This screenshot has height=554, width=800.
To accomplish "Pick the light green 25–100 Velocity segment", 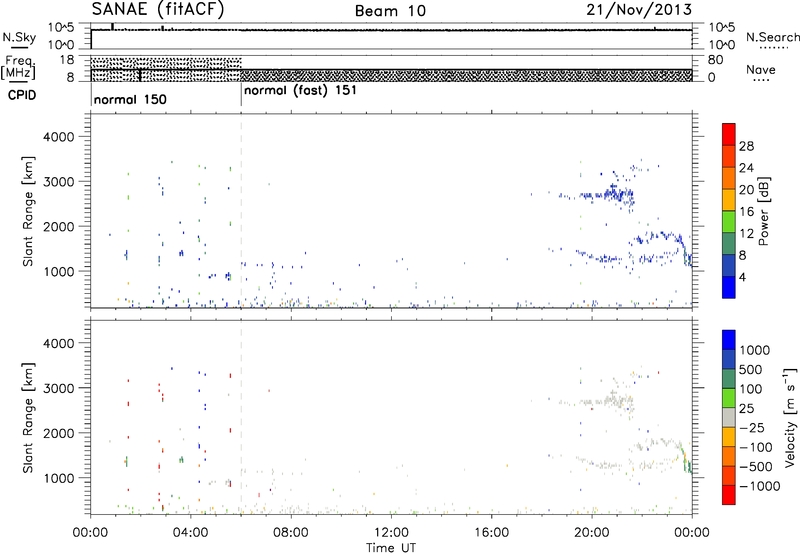I will coord(729,398).
